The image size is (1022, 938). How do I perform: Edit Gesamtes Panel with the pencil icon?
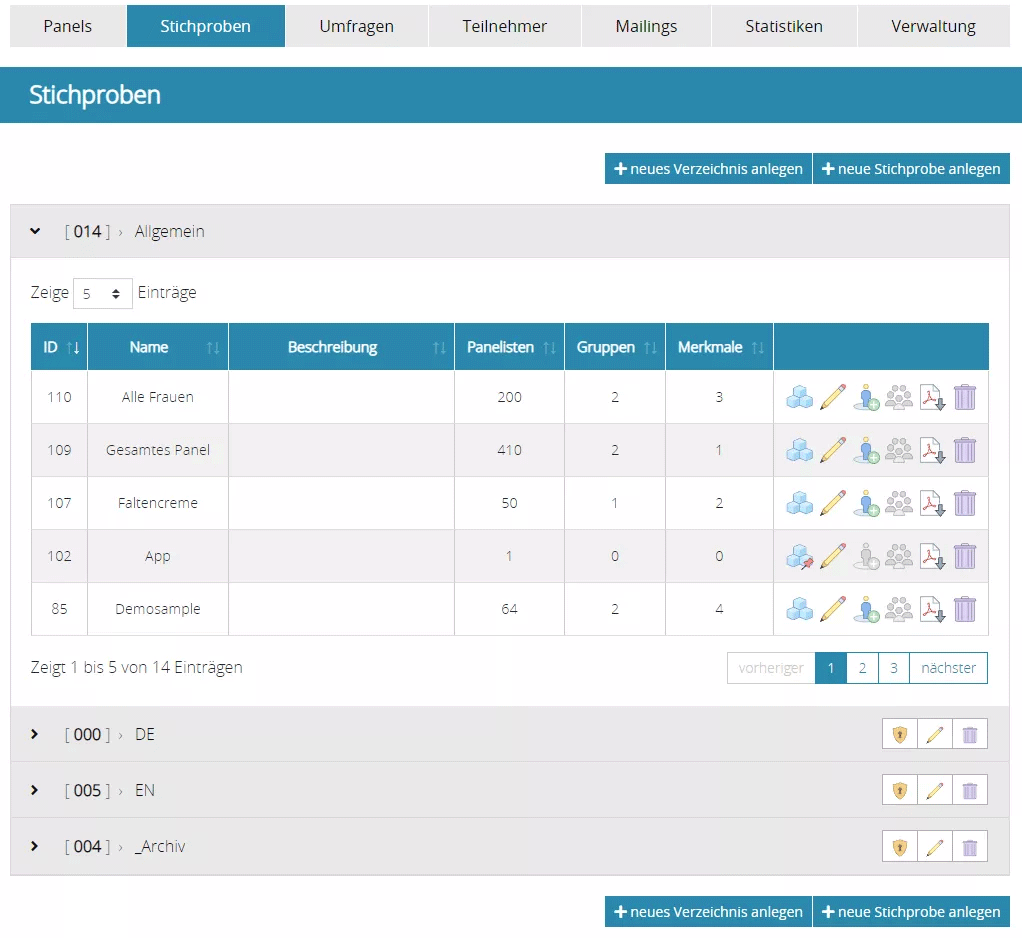[832, 450]
